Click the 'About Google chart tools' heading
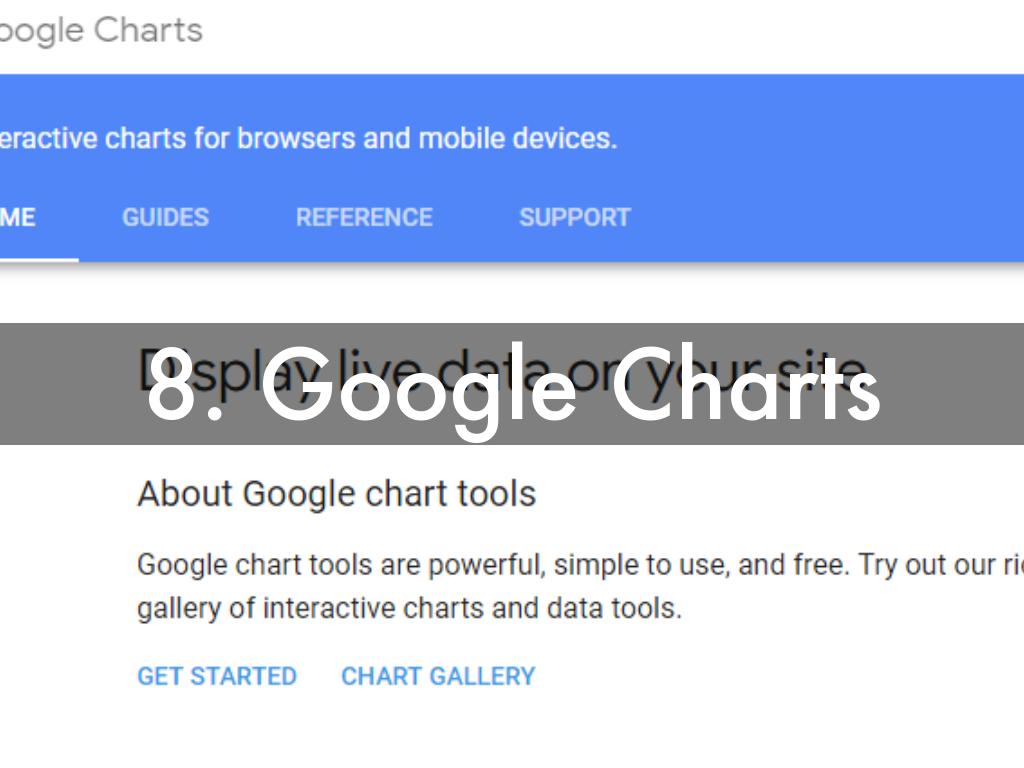Screen dimensions: 1024x768 (336, 494)
